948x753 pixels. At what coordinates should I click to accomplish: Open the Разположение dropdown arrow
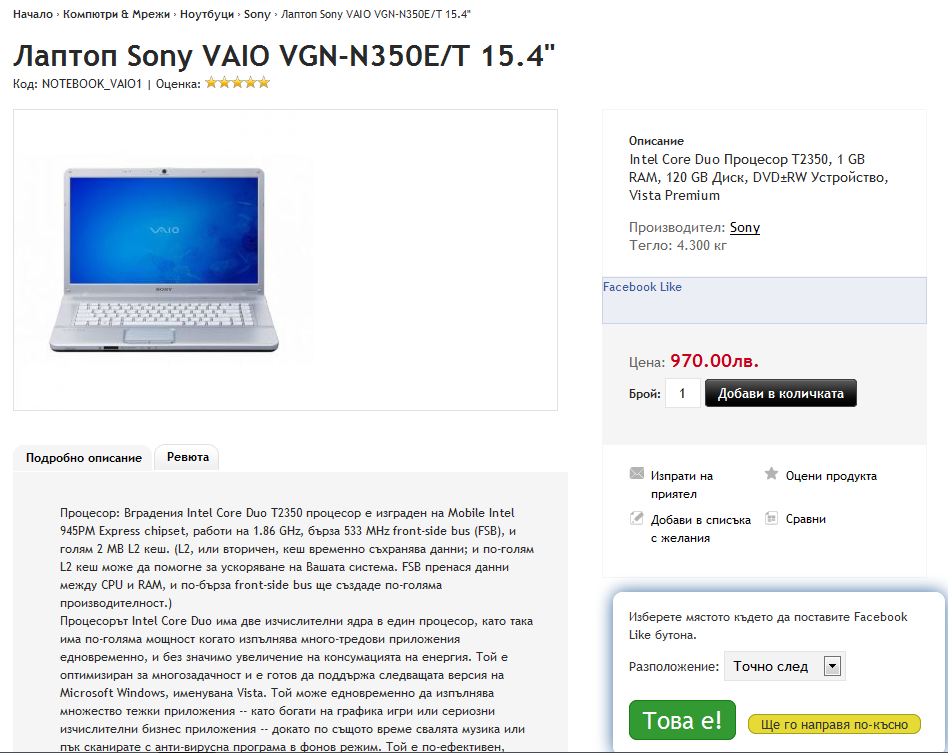833,667
